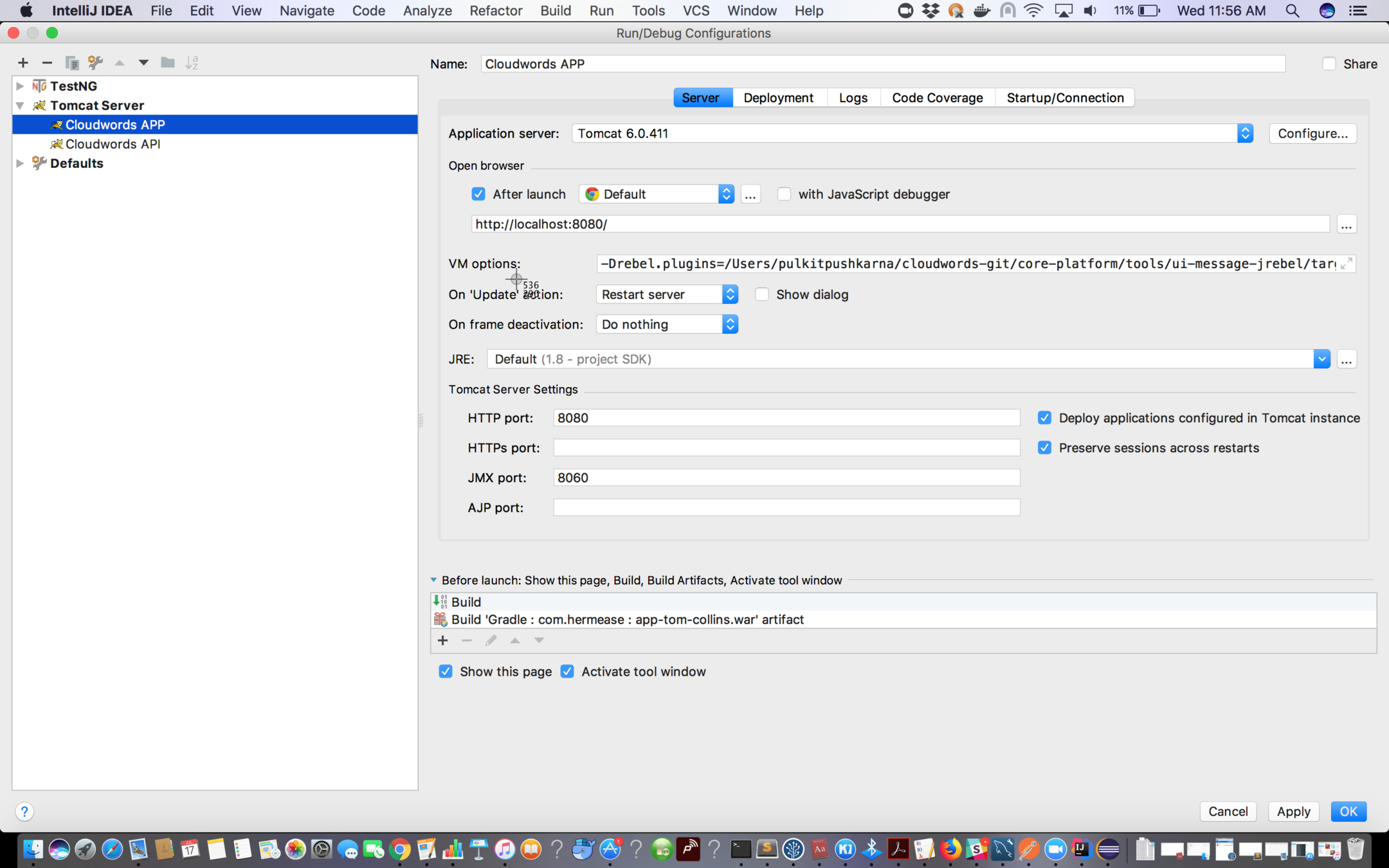The image size is (1389, 868).
Task: Open On frame deactivation dropdown
Action: tap(667, 325)
